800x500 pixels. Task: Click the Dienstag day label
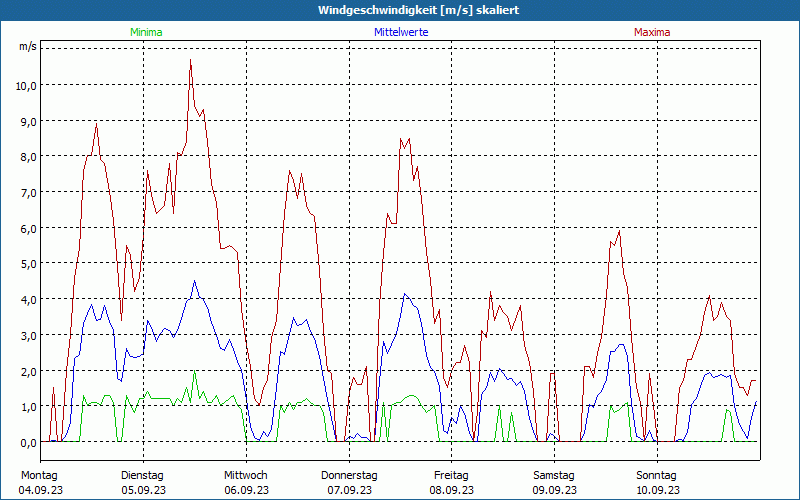142,476
